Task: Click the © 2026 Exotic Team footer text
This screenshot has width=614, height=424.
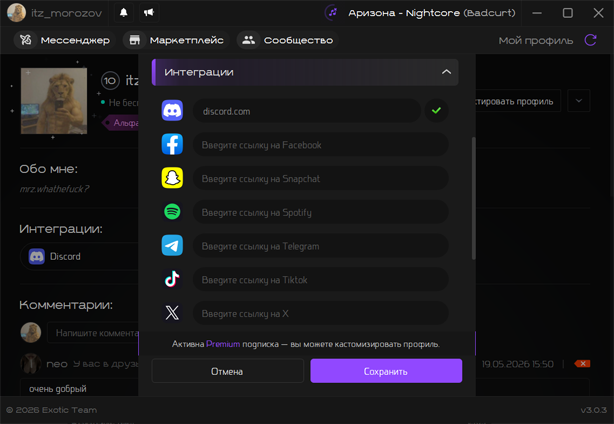Action: click(x=51, y=410)
